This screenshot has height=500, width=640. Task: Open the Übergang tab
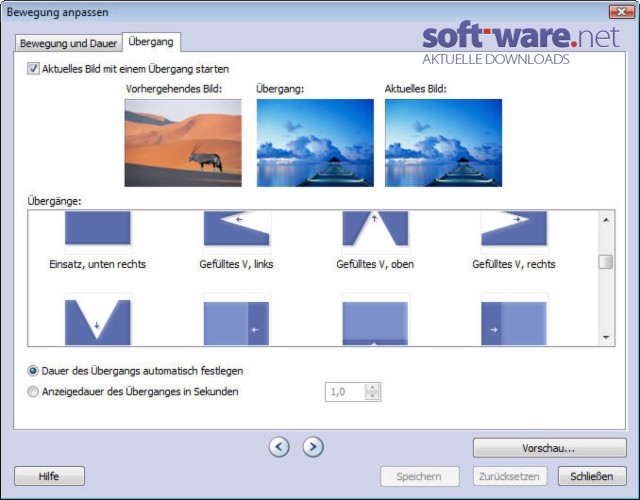click(151, 42)
